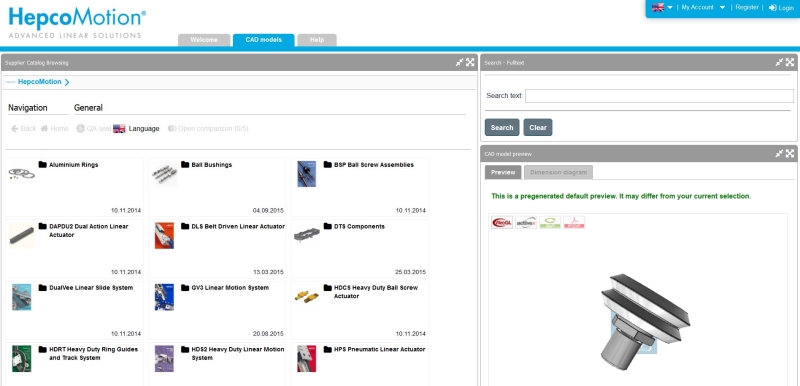
Task: Click the Ball Bushings thumbnail image
Action: [x=164, y=174]
